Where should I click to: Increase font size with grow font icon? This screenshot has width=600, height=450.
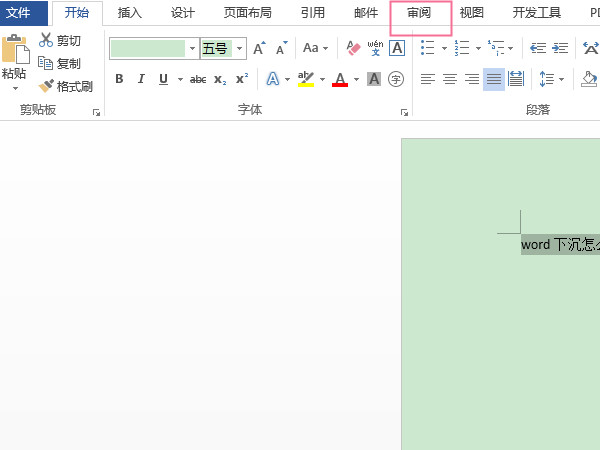coord(259,48)
